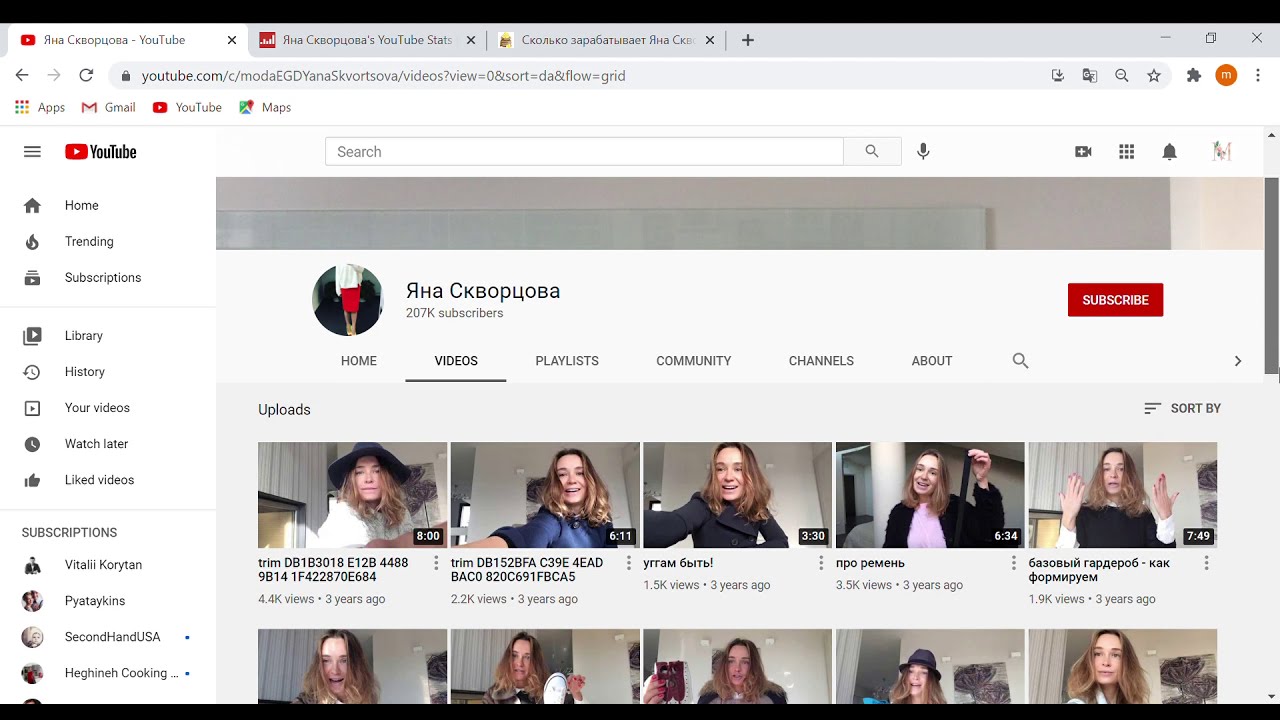Open the account avatar menu
This screenshot has width=1280, height=720.
1221,152
